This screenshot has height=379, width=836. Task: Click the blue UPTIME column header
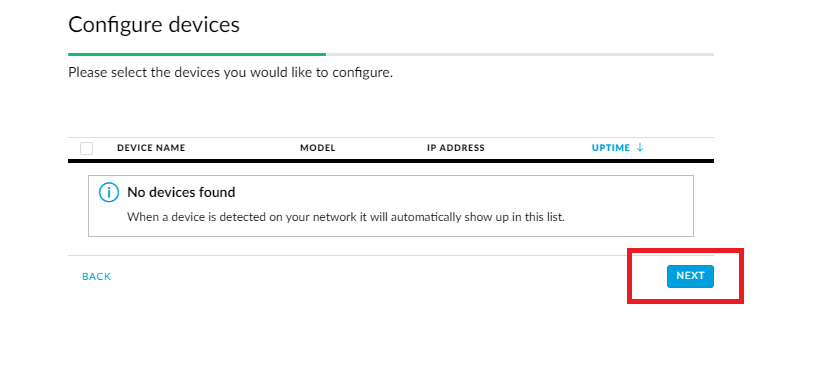click(611, 148)
